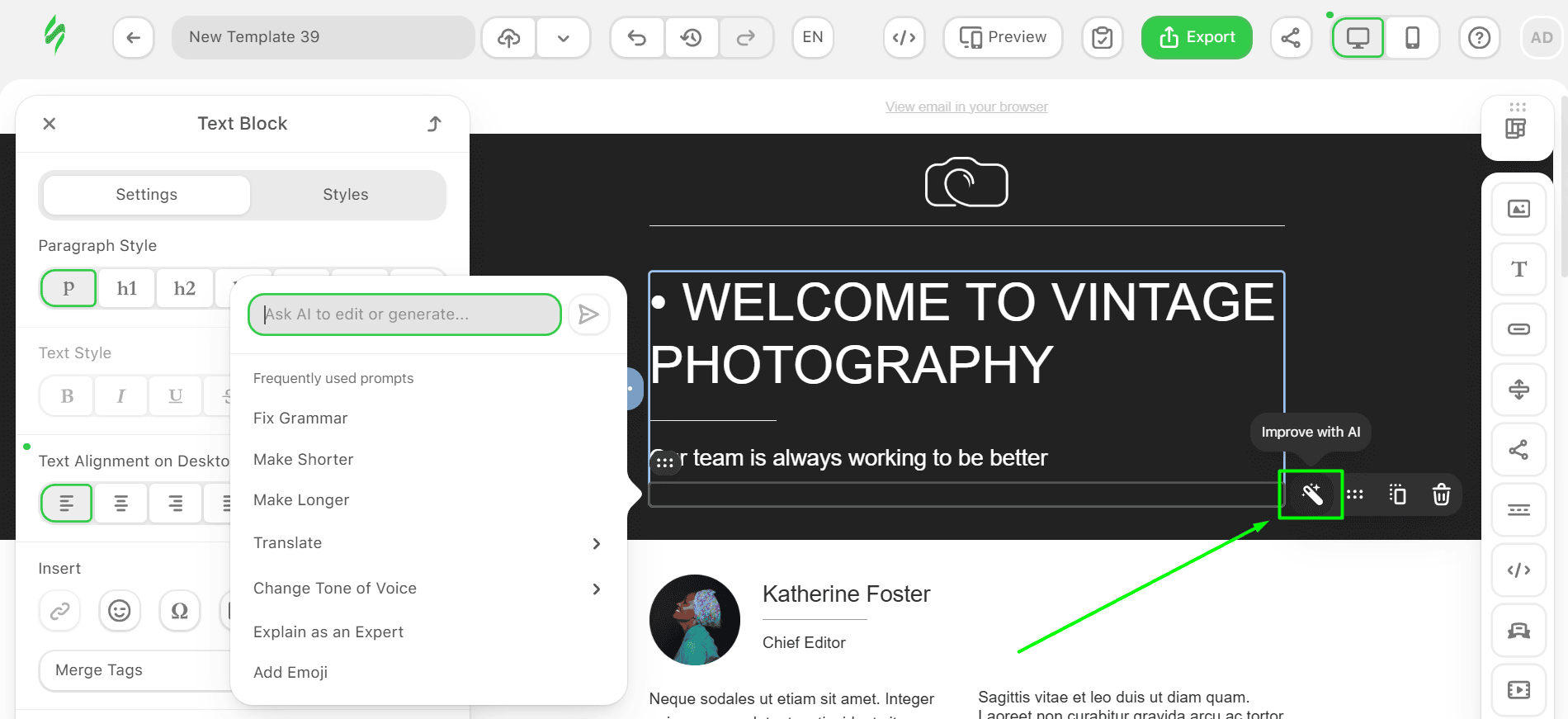Open View email in your browser link
This screenshot has height=719, width=1568.
pyautogui.click(x=966, y=106)
